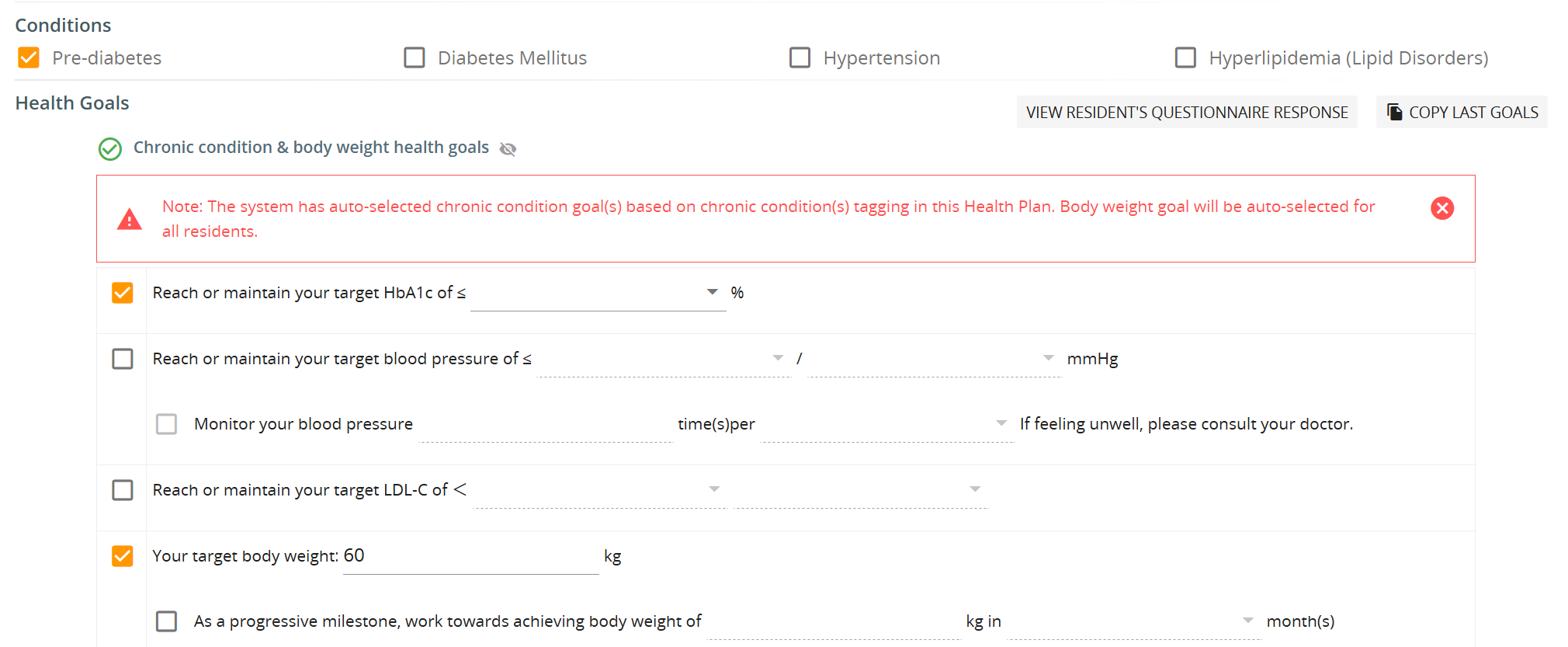Tick the Monitor your blood pressure option

166,424
